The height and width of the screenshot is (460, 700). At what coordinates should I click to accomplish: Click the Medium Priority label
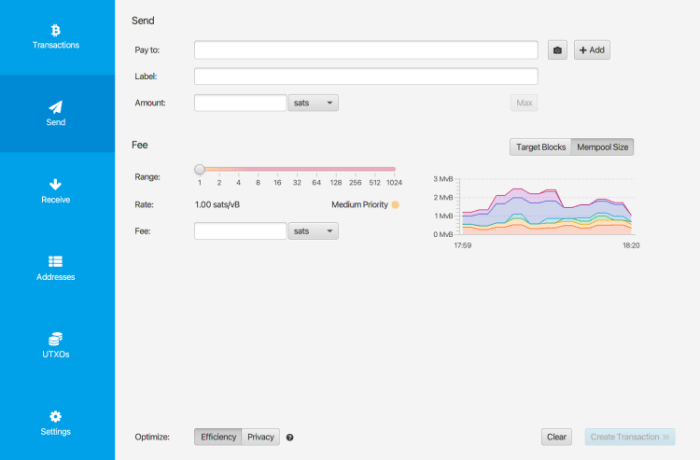pos(360,205)
